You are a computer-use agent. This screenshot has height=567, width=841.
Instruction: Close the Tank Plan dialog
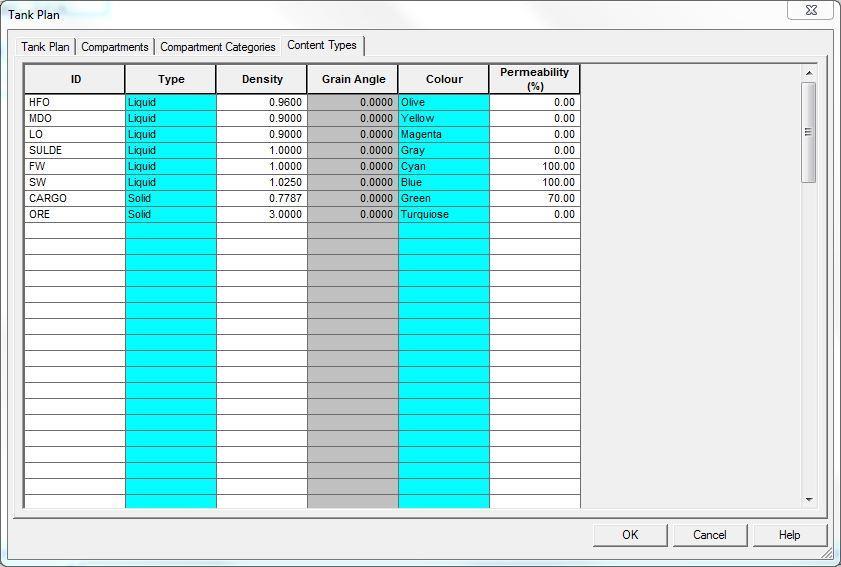point(810,10)
